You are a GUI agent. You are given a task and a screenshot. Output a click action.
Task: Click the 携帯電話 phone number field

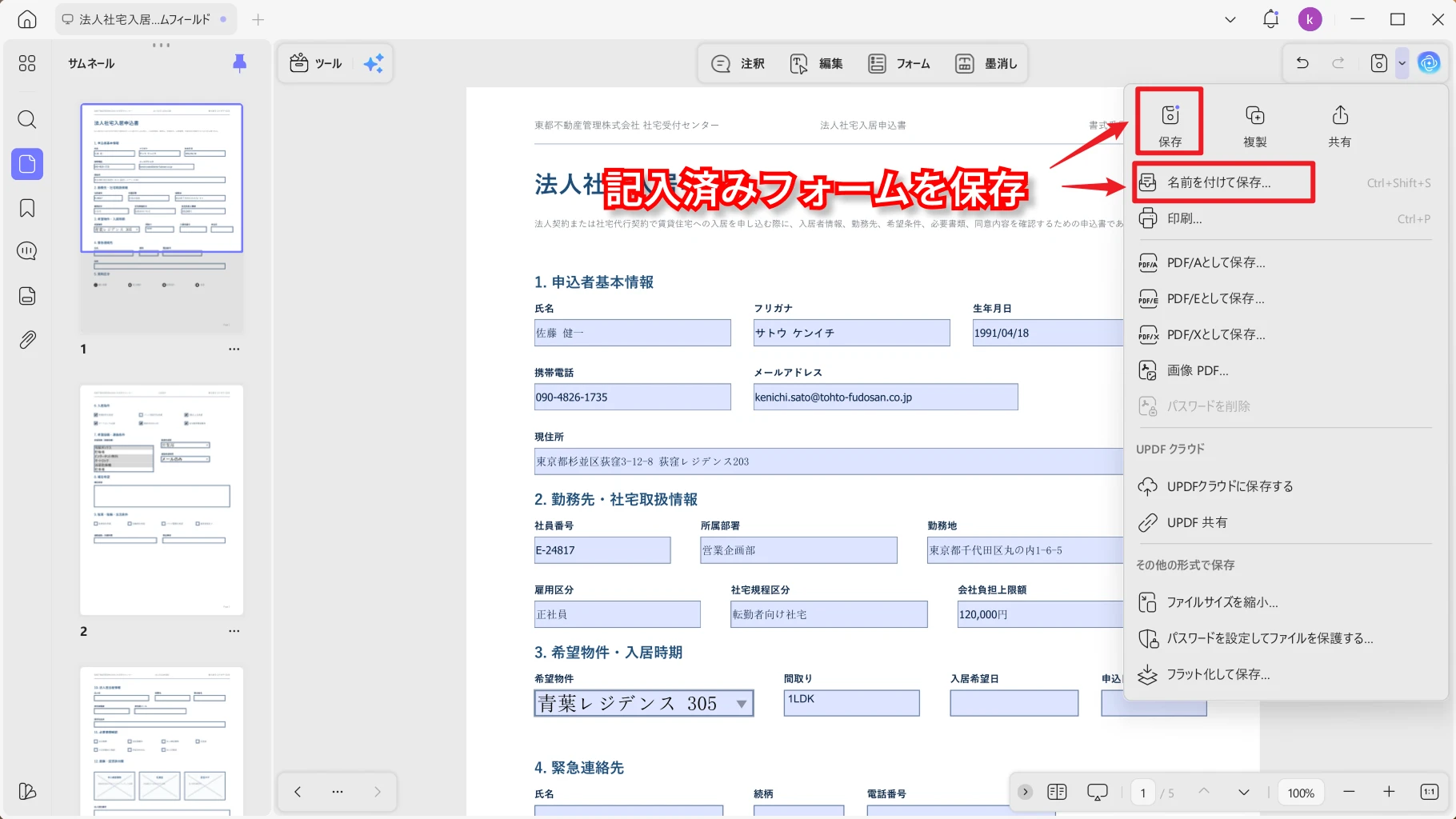pos(632,397)
